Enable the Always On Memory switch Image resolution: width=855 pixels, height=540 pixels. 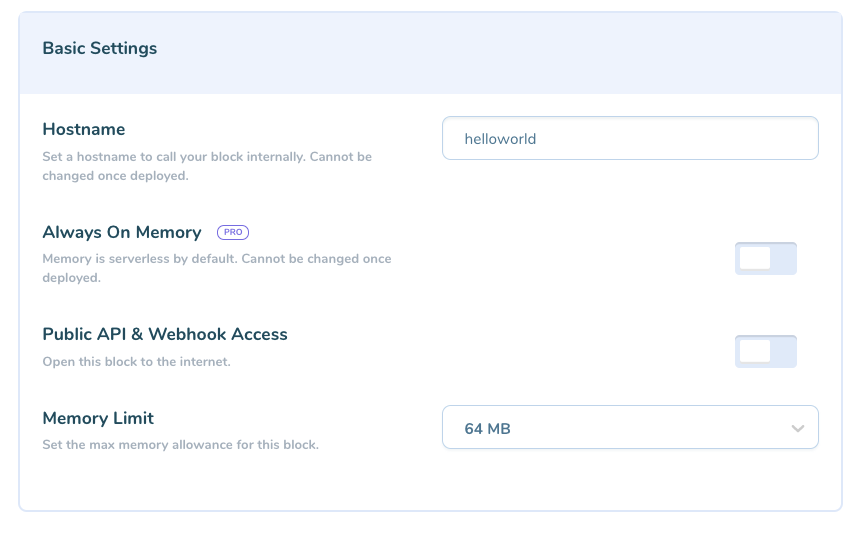pyautogui.click(x=766, y=259)
